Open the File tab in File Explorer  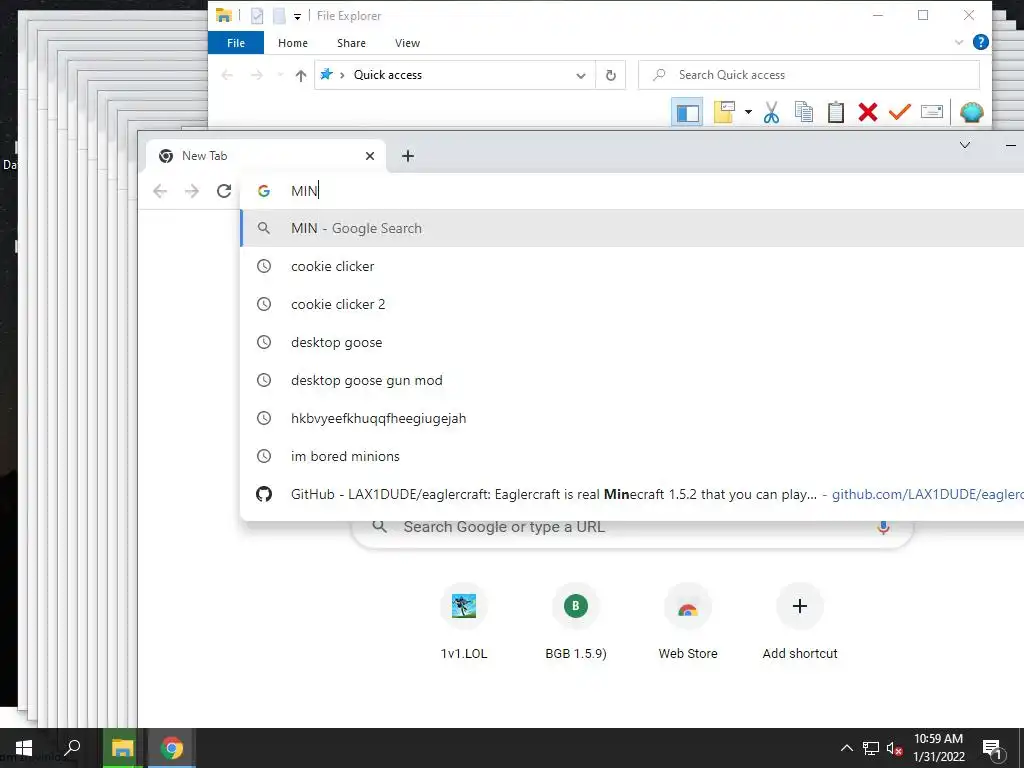[236, 43]
